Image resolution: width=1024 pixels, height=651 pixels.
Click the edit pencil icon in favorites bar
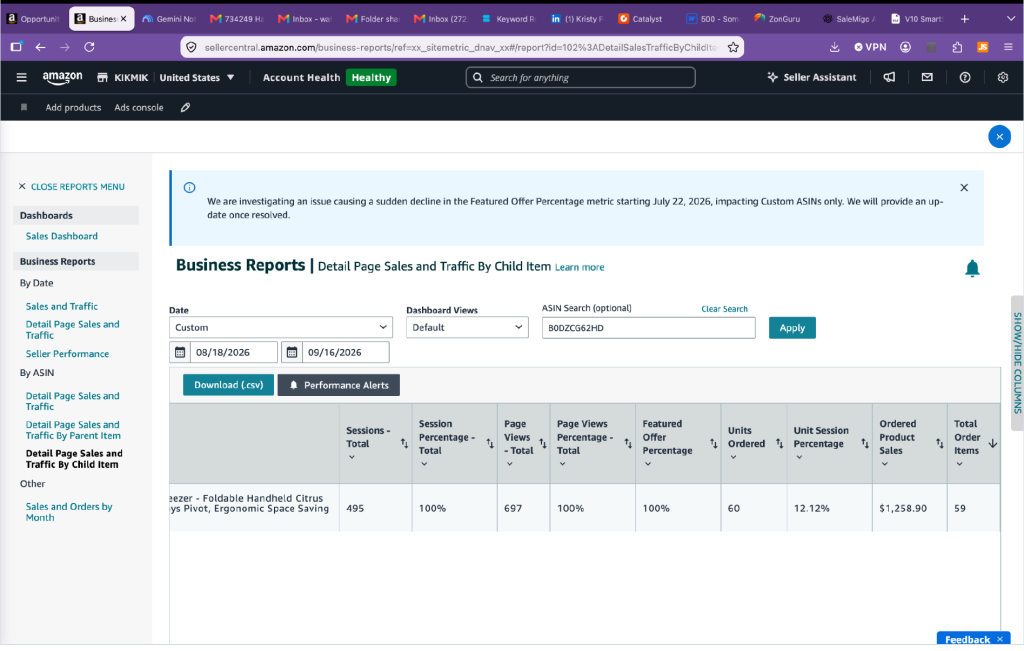185,107
